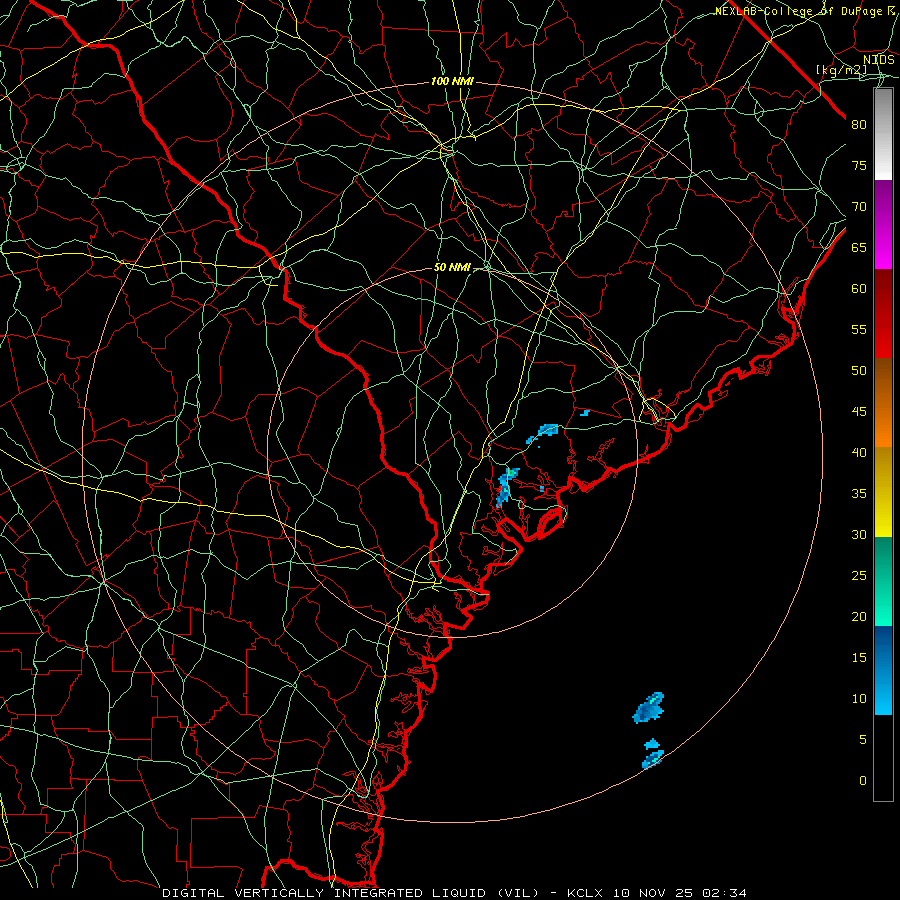Select the NEXLAB-College of DuPage credit text
This screenshot has height=900, width=900.
(x=804, y=11)
